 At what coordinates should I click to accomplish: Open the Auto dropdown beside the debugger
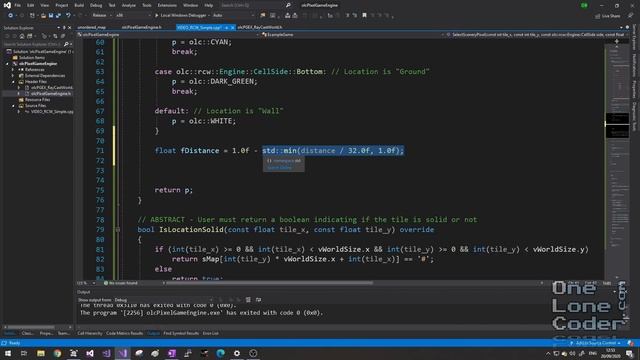[233, 16]
